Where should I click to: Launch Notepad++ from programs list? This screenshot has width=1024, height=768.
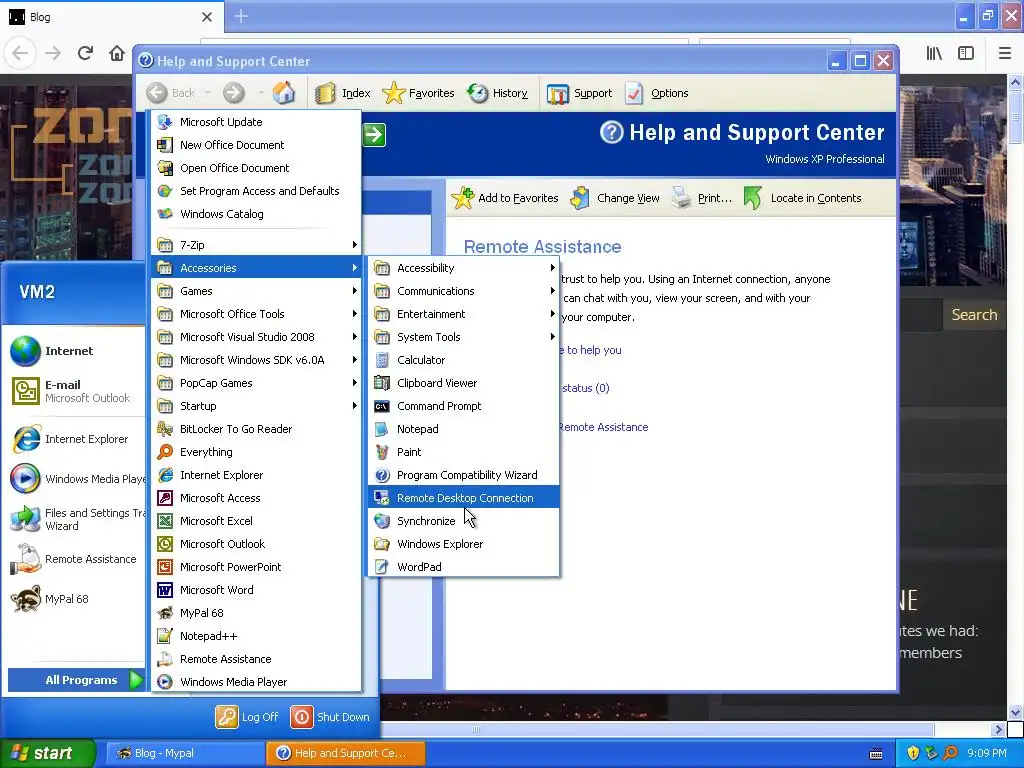coord(257,636)
